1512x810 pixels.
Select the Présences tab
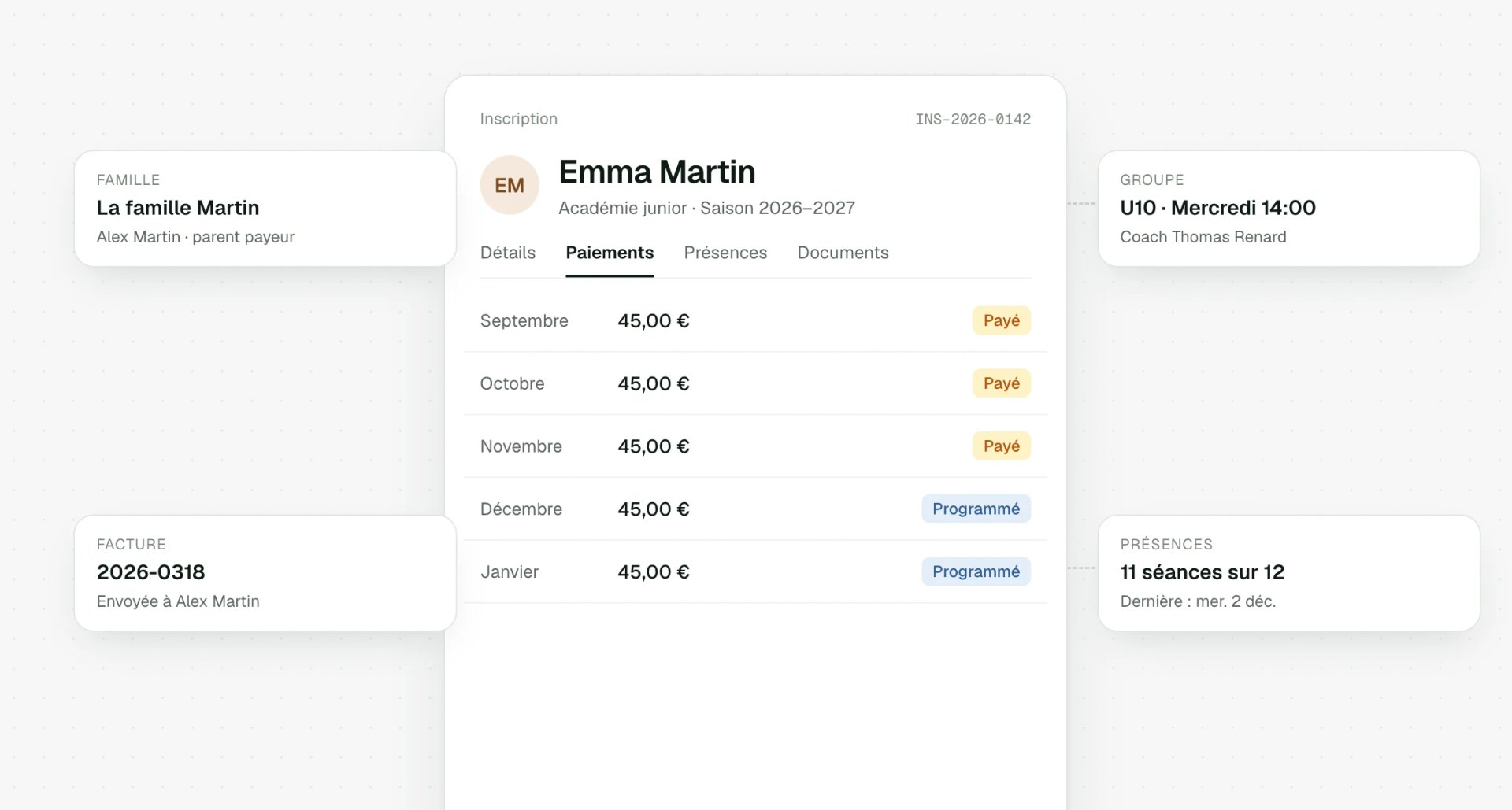(x=725, y=253)
